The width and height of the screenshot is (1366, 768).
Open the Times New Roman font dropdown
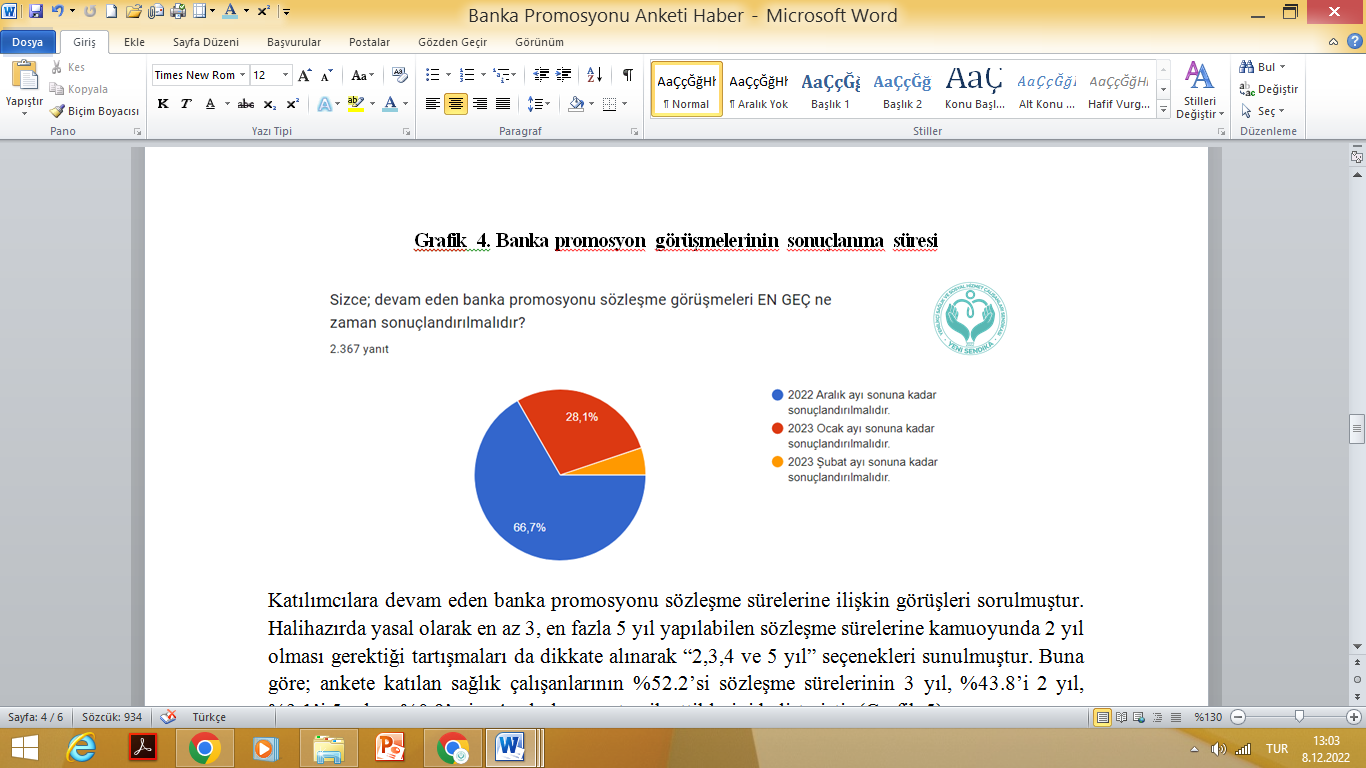[243, 75]
